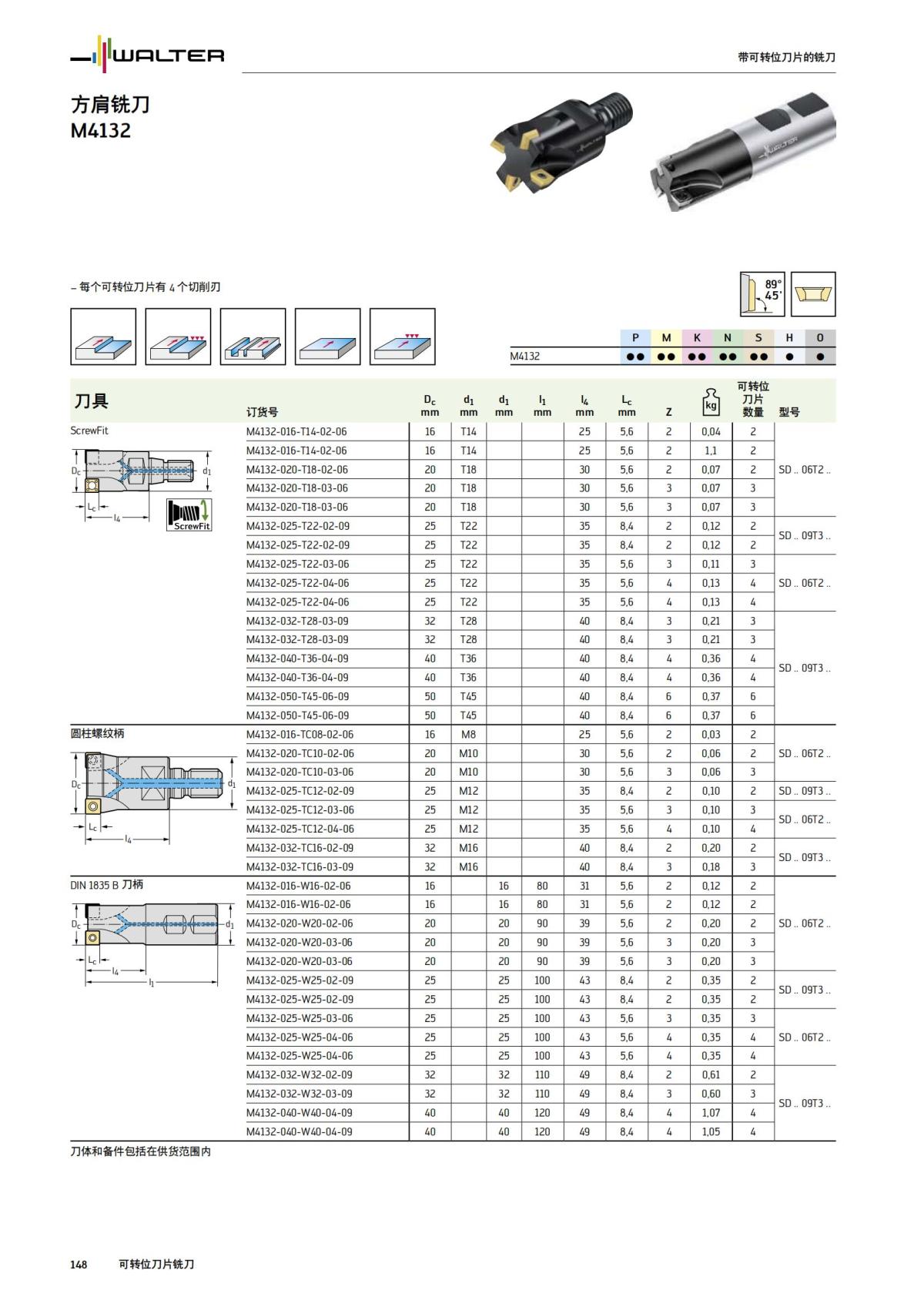Click the 刀具 table heading
This screenshot has width=924, height=1307.
tap(91, 400)
